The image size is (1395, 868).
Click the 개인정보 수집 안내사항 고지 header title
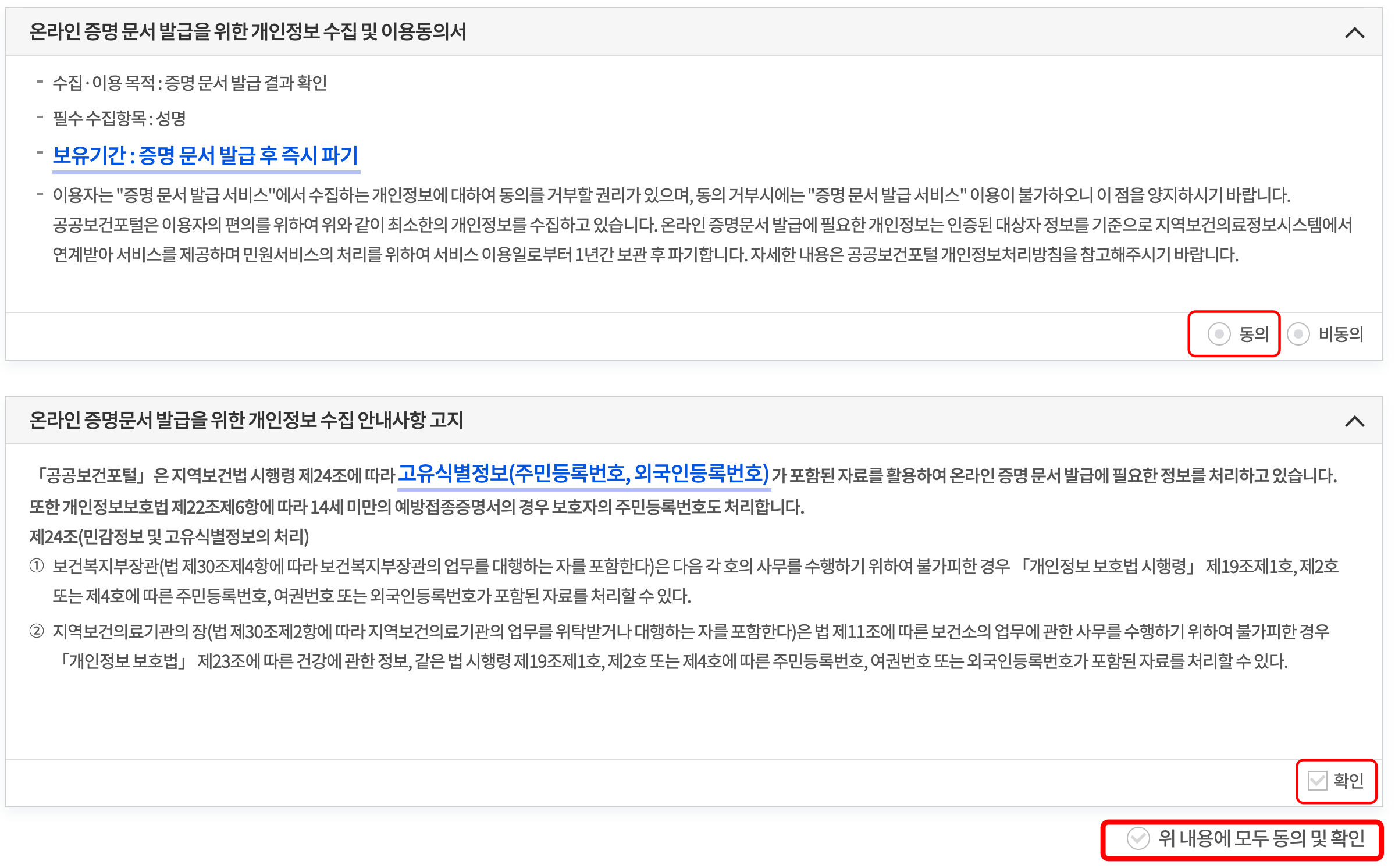click(245, 420)
